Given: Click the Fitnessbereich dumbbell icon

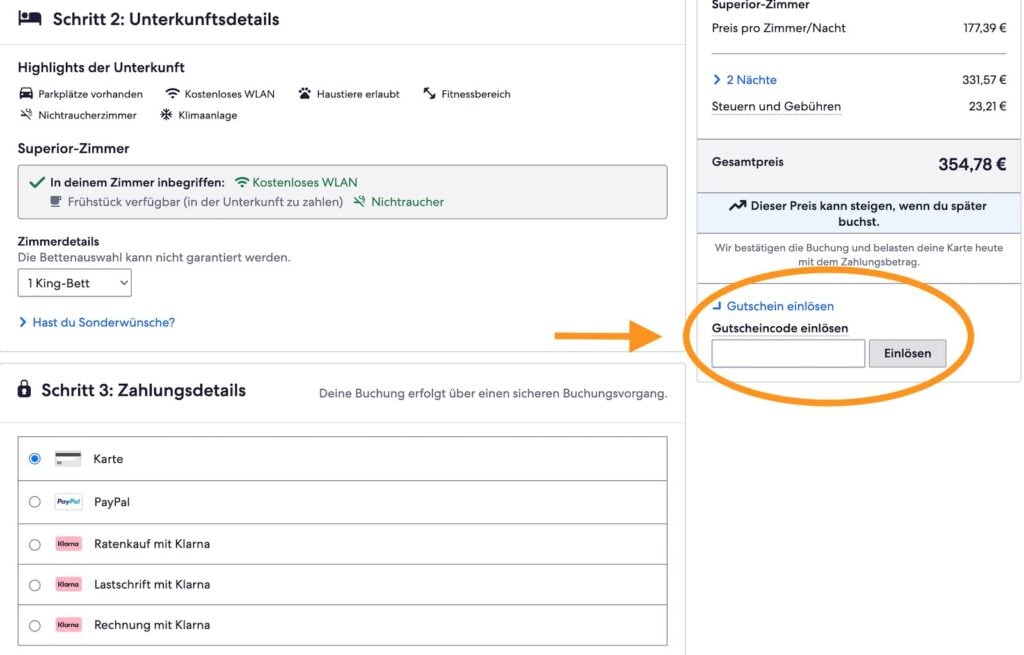Looking at the screenshot, I should 430,93.
